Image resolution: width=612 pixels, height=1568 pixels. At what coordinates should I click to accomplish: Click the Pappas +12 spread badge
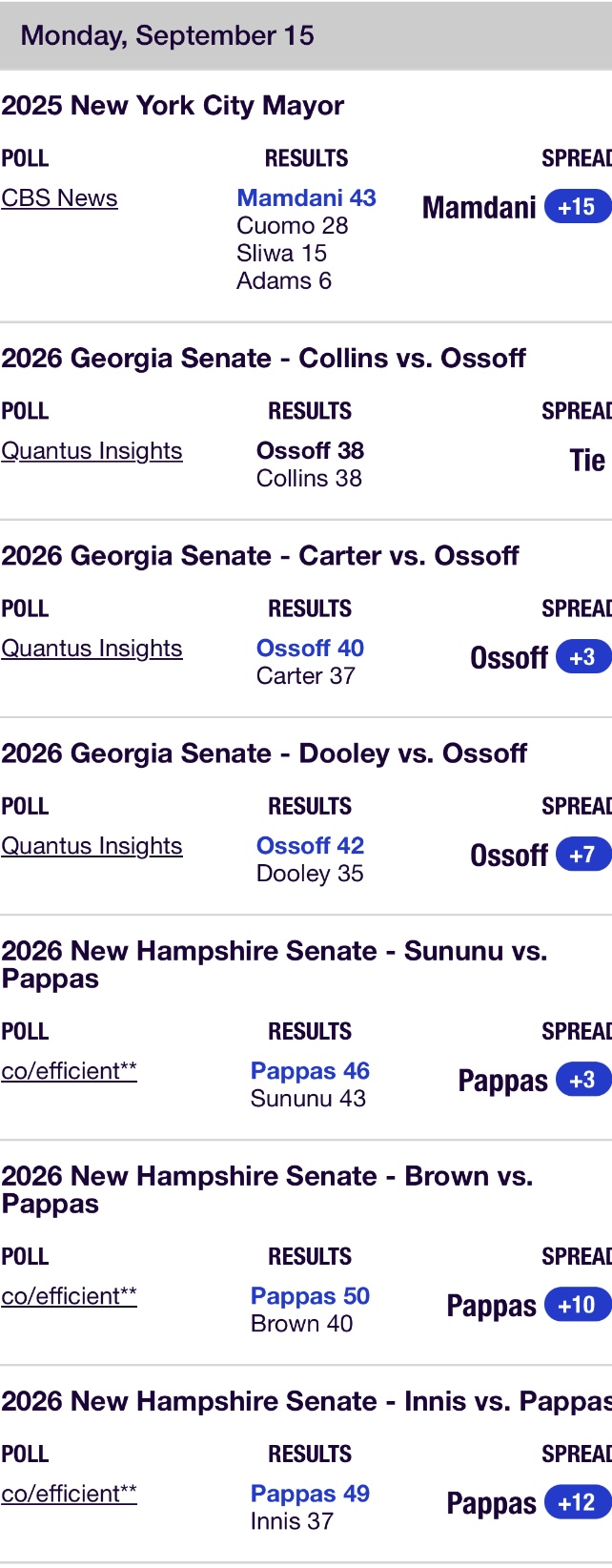(x=578, y=1502)
